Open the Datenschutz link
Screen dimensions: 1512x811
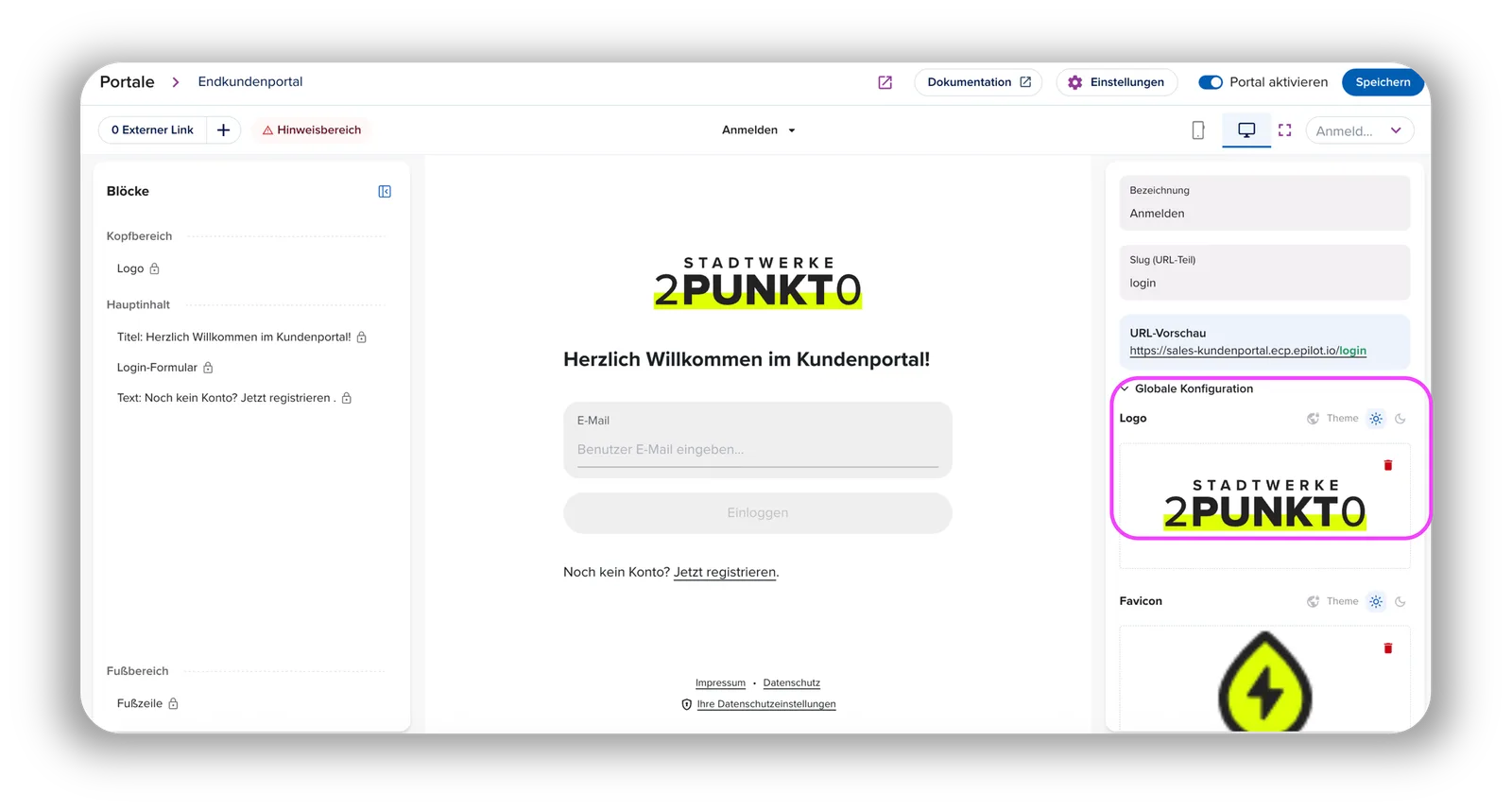pyautogui.click(x=792, y=683)
